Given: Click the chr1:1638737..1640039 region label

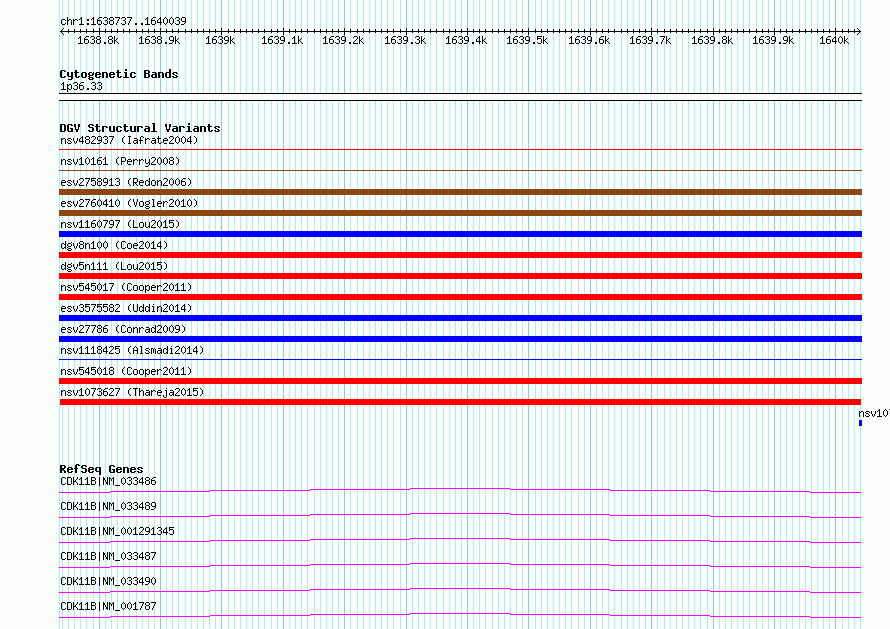Looking at the screenshot, I should 123,21.
